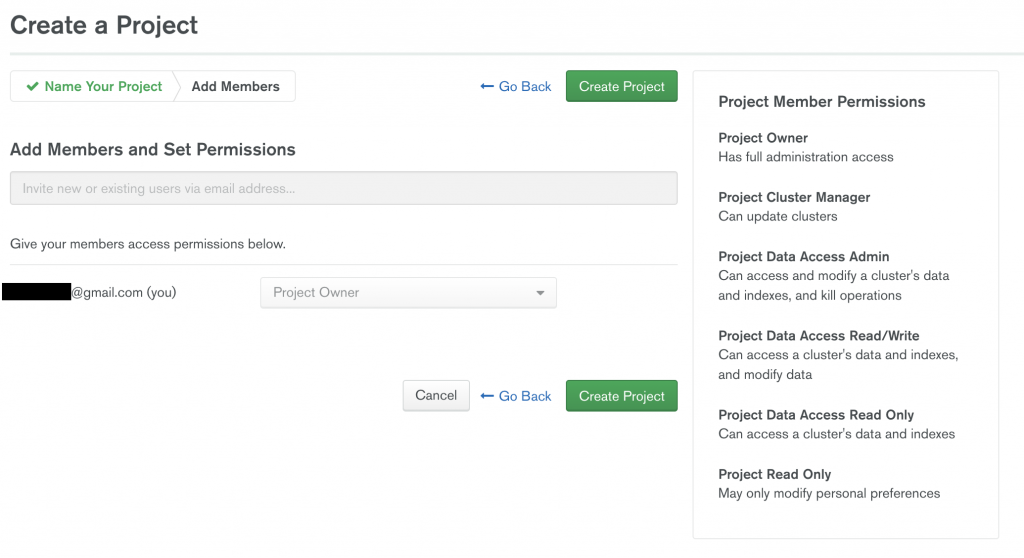1024x558 pixels.
Task: Click the @gmail.com (you) member entry
Action: point(122,293)
